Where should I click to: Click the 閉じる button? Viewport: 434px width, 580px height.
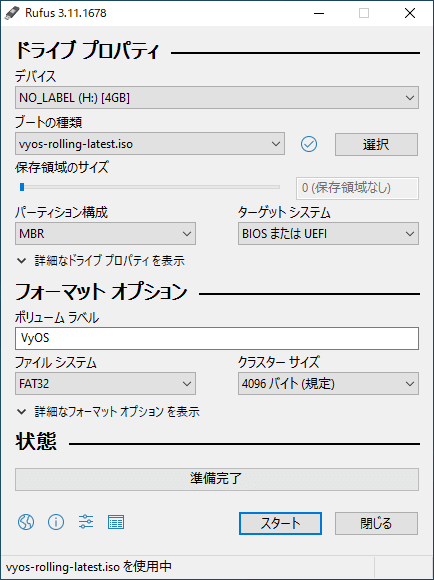coord(376,523)
